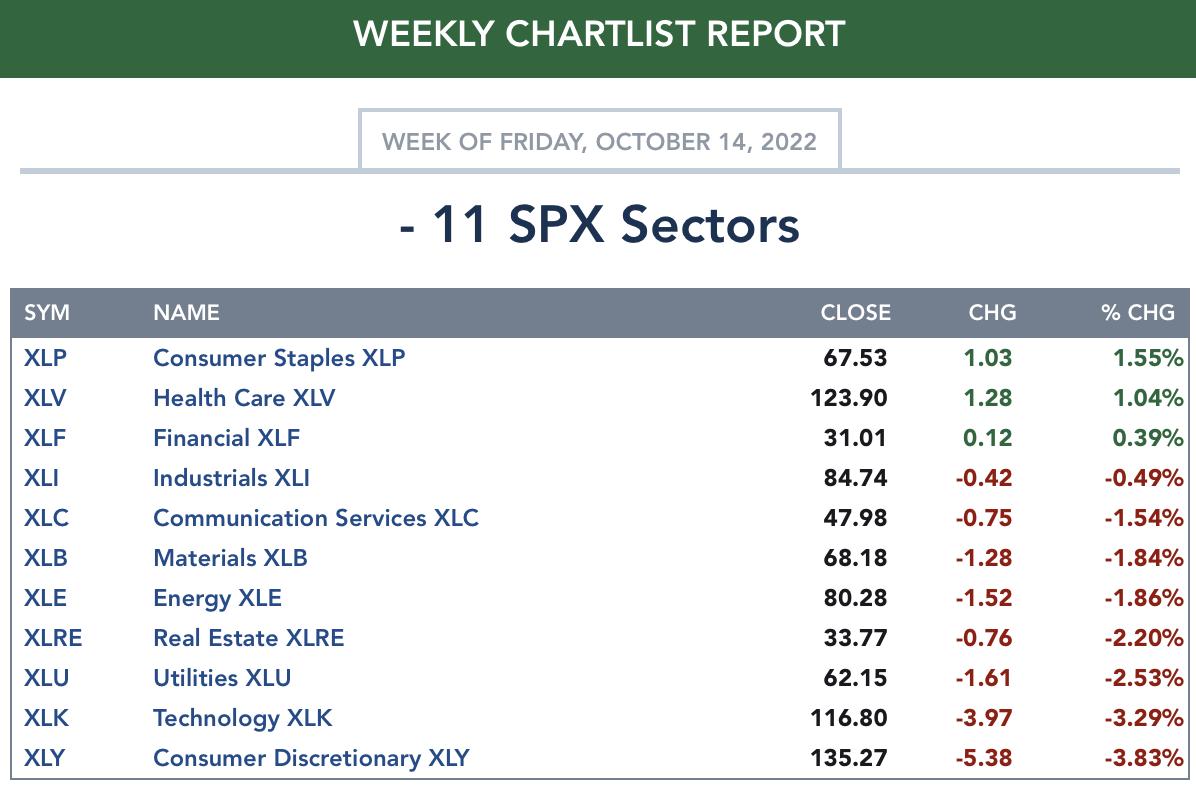Select the XLI symbol
Screen dimensions: 1196x786
click(41, 478)
